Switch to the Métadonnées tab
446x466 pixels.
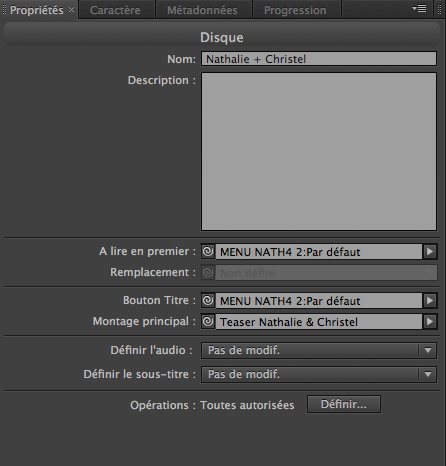pos(202,10)
